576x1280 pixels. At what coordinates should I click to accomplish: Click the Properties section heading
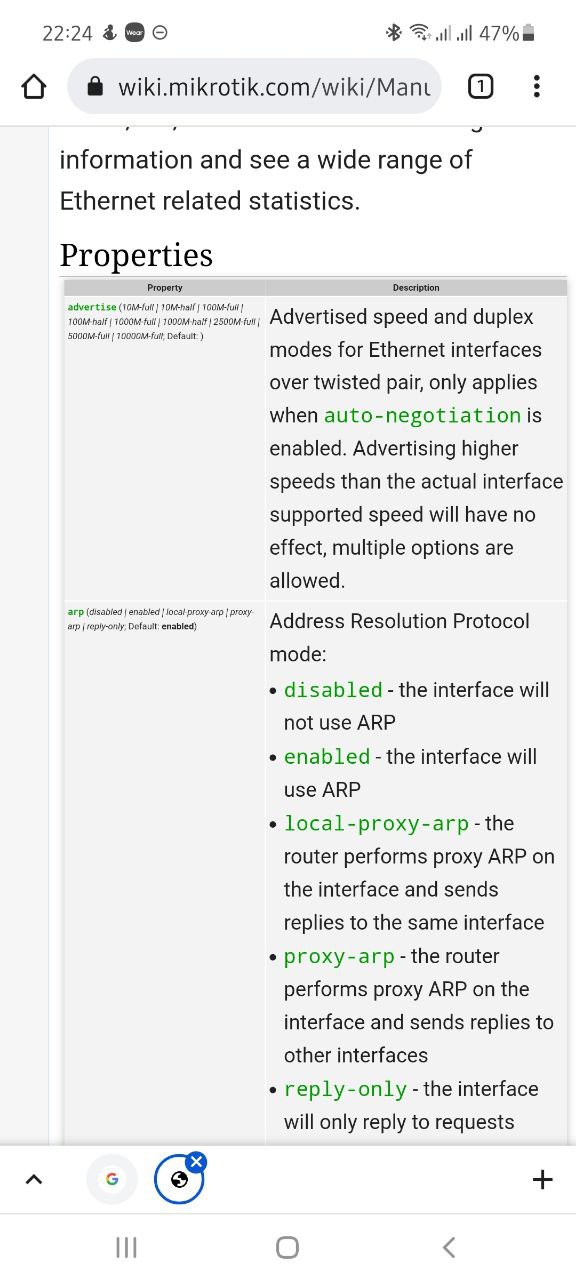(x=136, y=255)
